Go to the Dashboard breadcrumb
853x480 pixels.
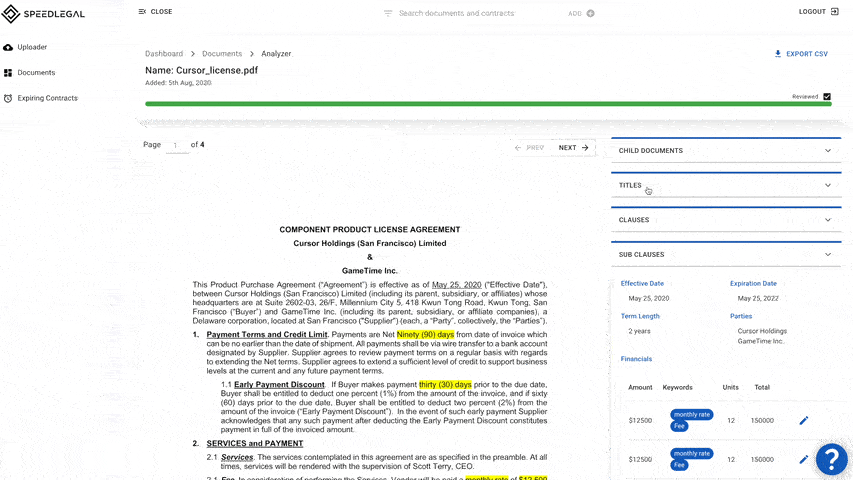point(164,53)
